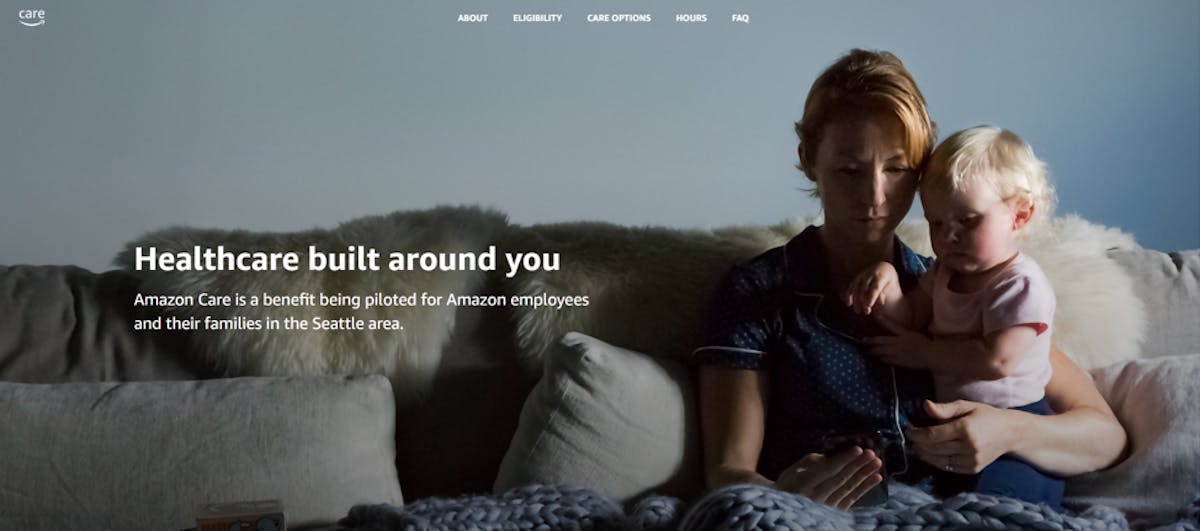Click the smartphone held by the woman
1200x531 pixels.
coord(860,465)
